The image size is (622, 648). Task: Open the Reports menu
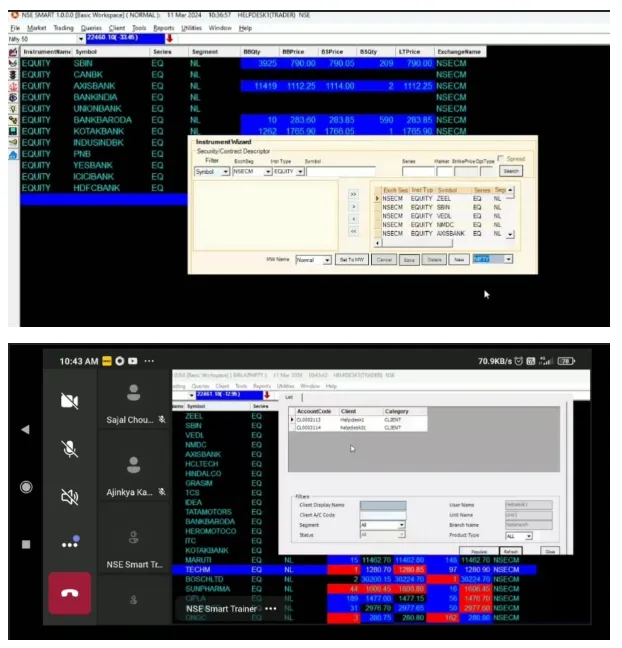[x=164, y=28]
